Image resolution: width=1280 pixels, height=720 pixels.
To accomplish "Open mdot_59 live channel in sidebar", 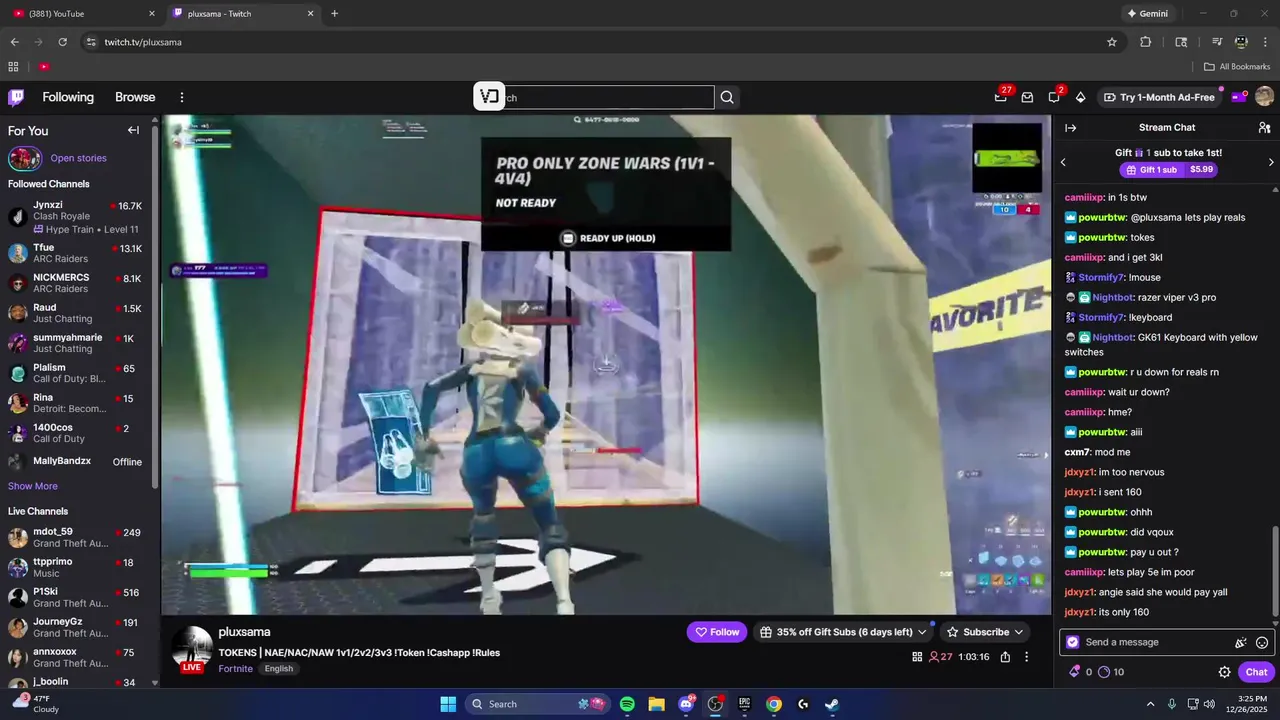I will (76, 537).
